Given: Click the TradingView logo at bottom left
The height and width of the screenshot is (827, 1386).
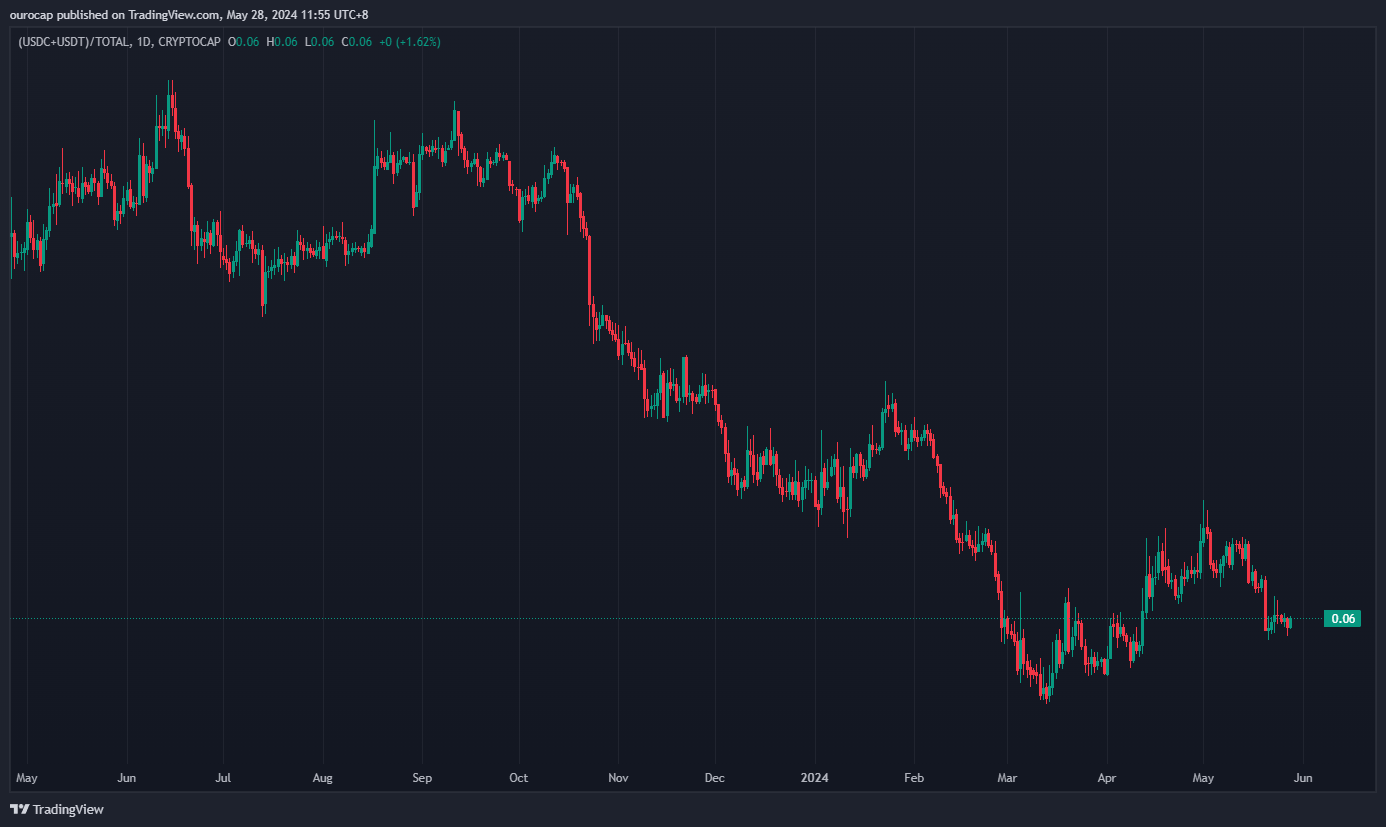Looking at the screenshot, I should click(x=57, y=809).
